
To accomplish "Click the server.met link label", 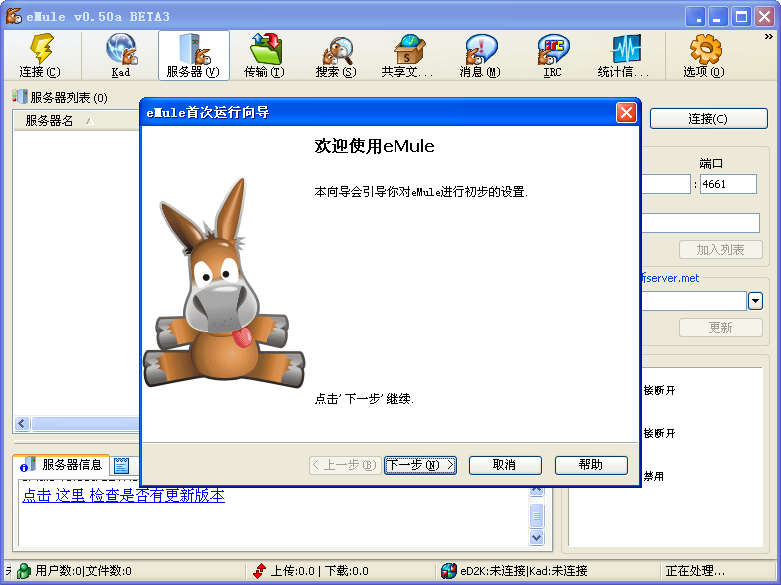I will tap(671, 278).
